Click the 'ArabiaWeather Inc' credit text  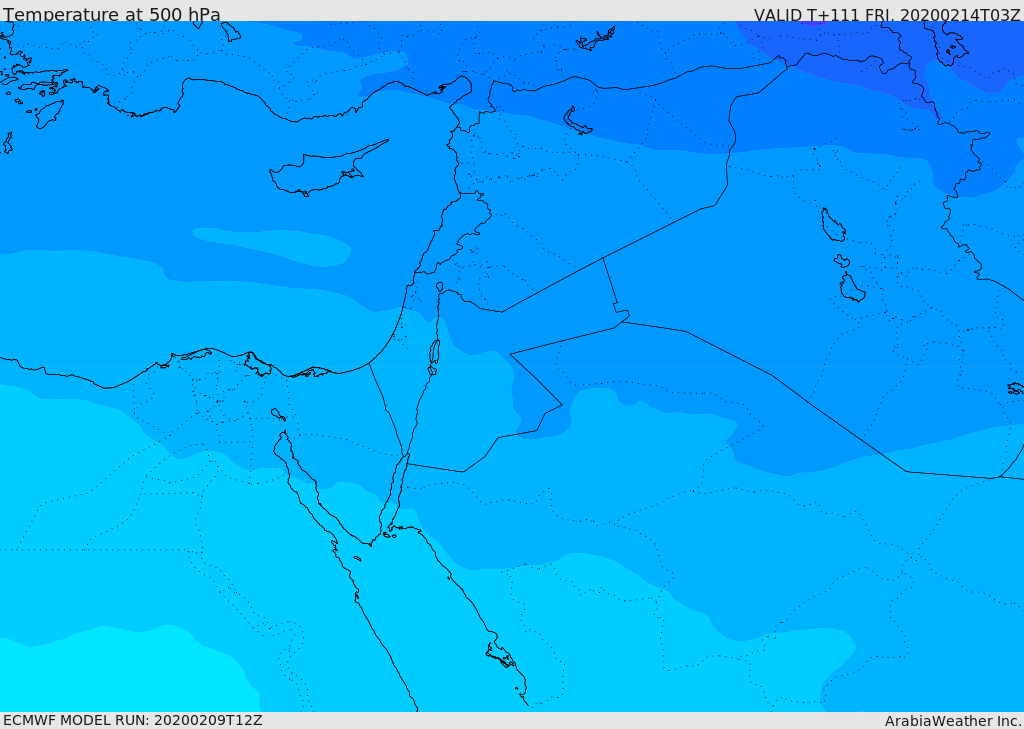point(953,721)
